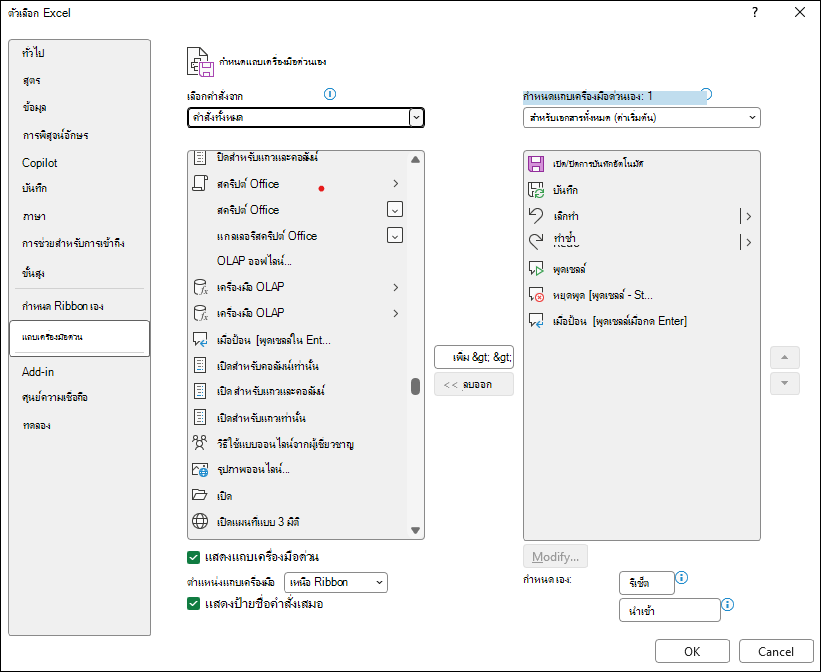The width and height of the screenshot is (821, 672).
Task: Click the speak on Enter icon in right list
Action: pos(536,321)
